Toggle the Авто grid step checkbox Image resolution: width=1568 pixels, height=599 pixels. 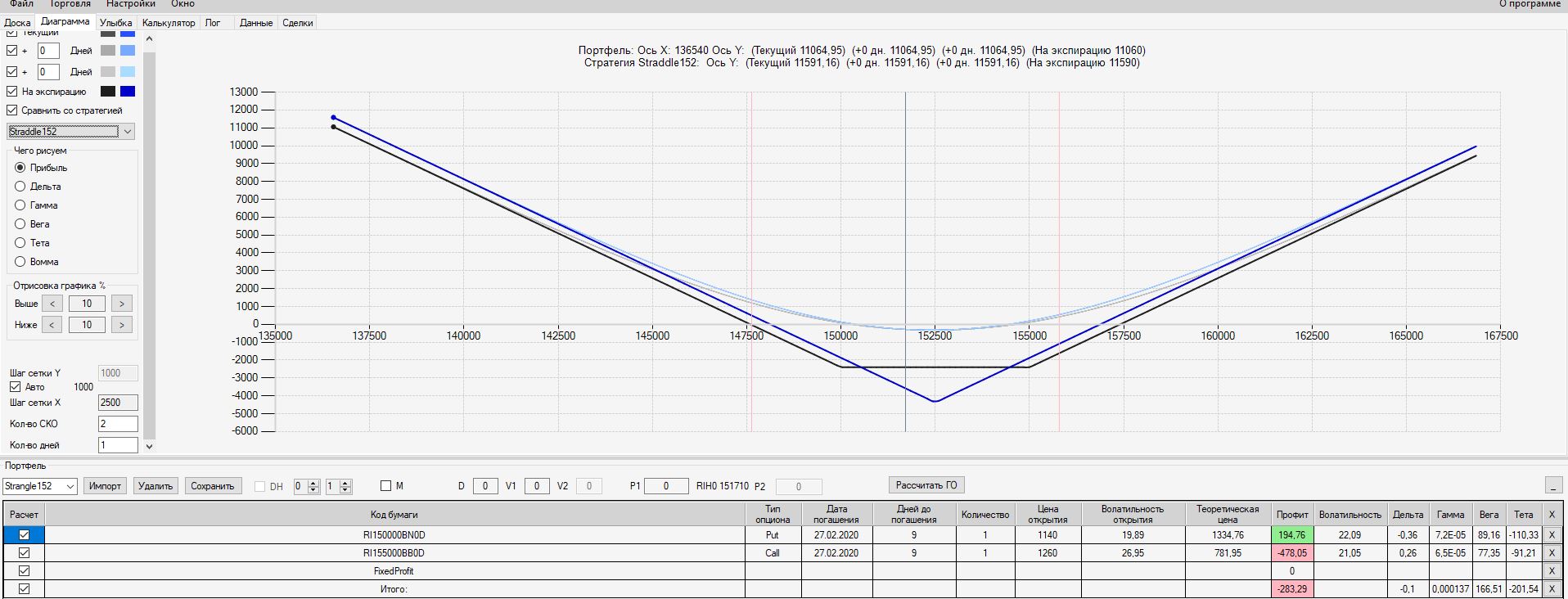click(15, 387)
